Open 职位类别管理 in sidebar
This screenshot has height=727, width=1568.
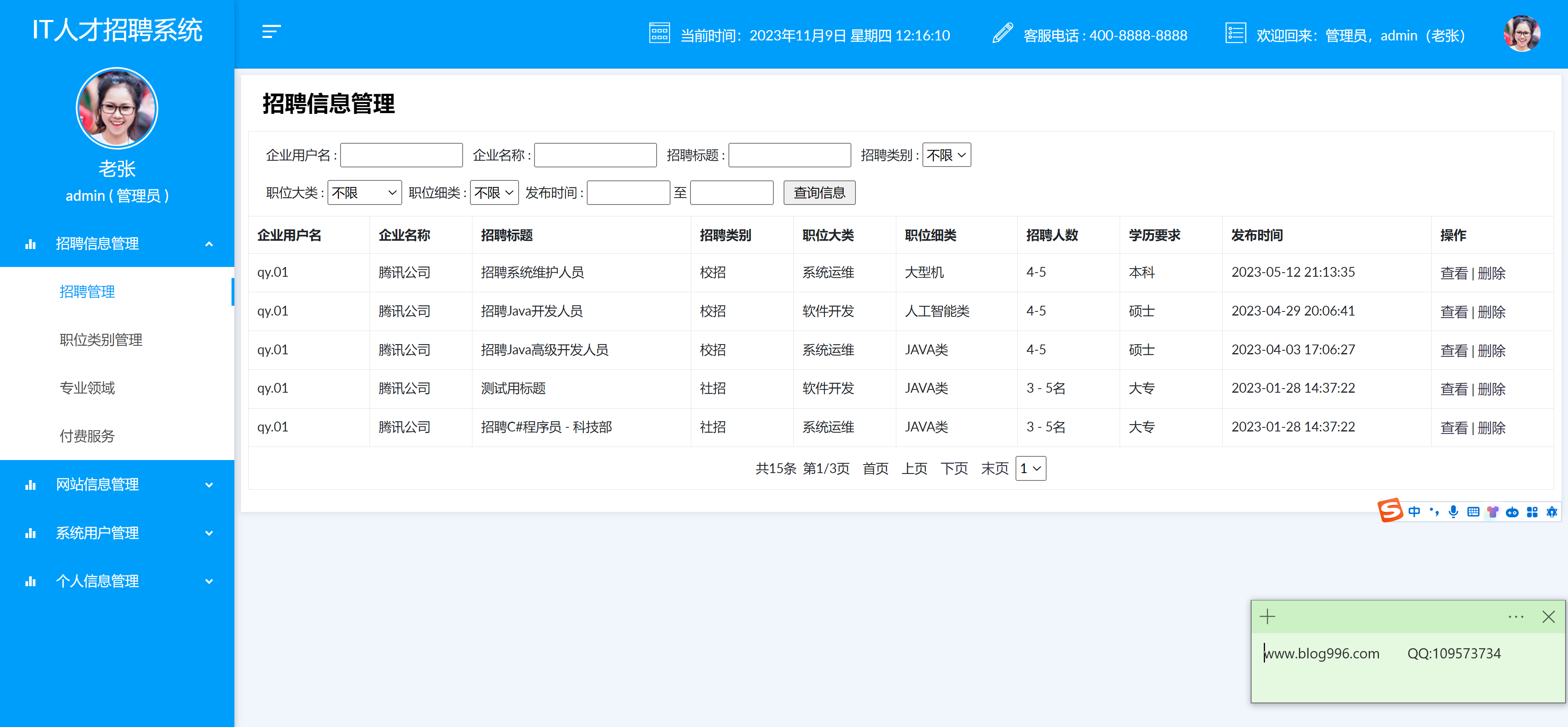[101, 340]
